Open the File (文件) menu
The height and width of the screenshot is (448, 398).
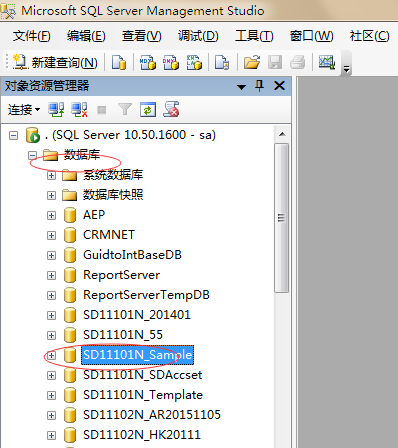tap(32, 36)
